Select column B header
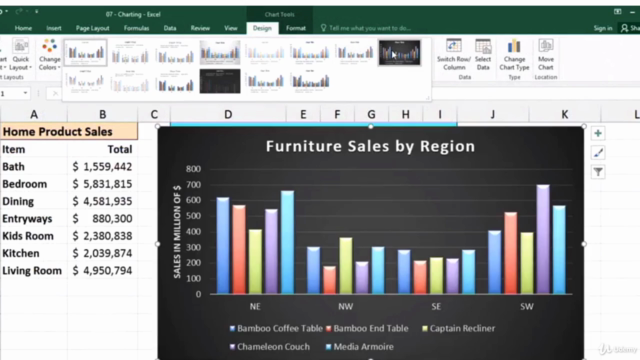This screenshot has width=640, height=360. pos(102,114)
